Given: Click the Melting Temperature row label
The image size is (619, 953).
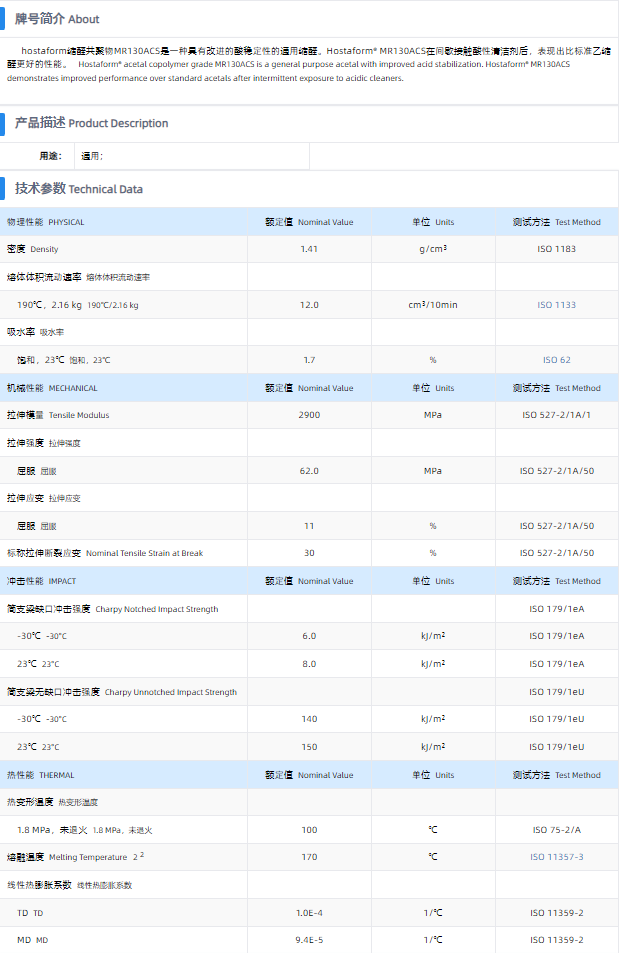Looking at the screenshot, I should tap(75, 857).
